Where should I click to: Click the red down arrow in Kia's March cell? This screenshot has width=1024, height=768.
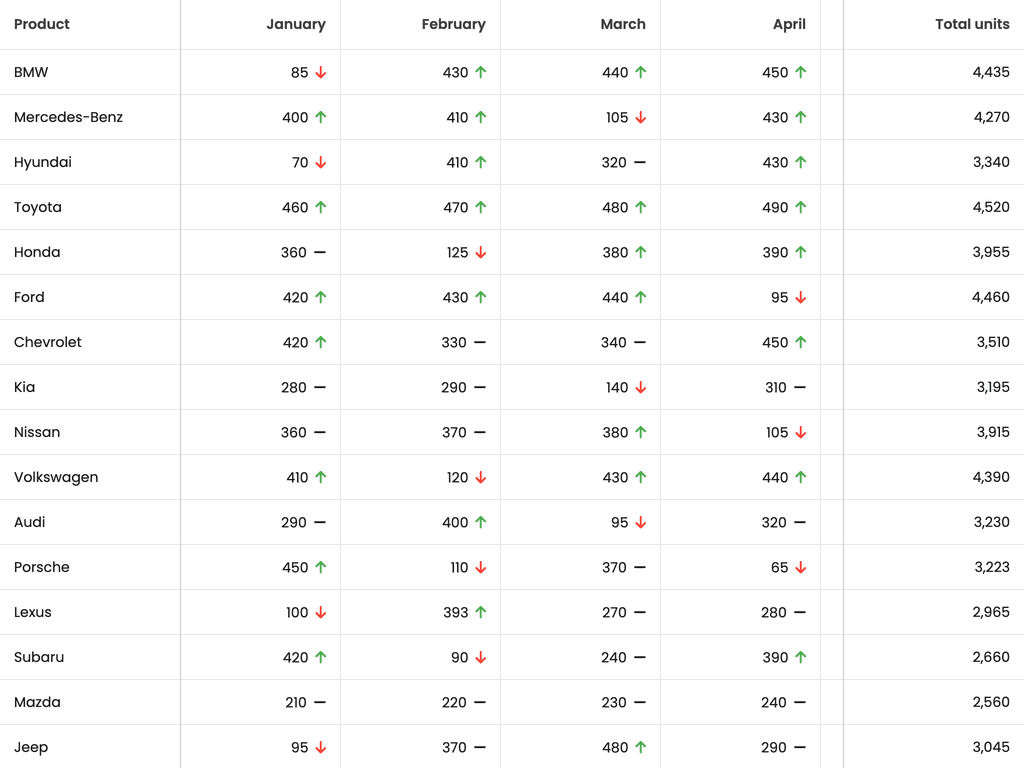tap(641, 387)
